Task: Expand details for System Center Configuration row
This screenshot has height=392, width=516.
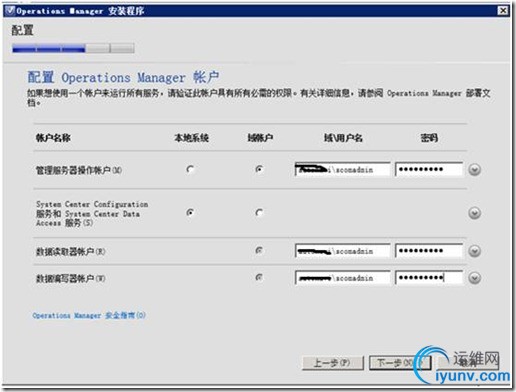Action: pyautogui.click(x=474, y=213)
